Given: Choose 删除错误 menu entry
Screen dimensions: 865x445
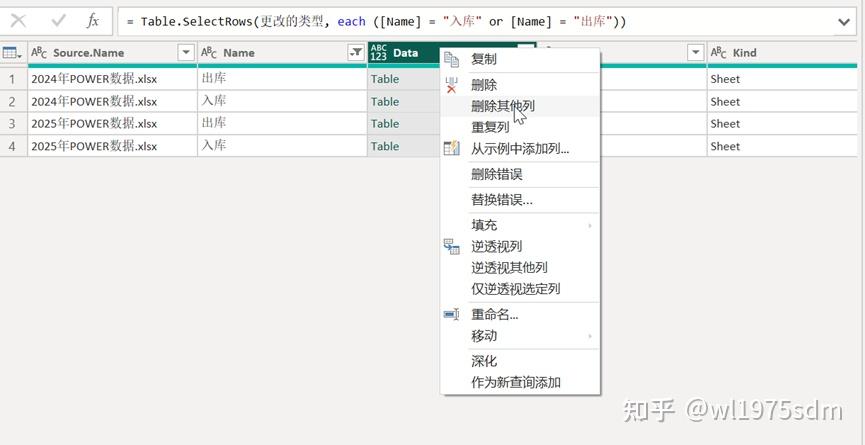Looking at the screenshot, I should (x=520, y=174).
